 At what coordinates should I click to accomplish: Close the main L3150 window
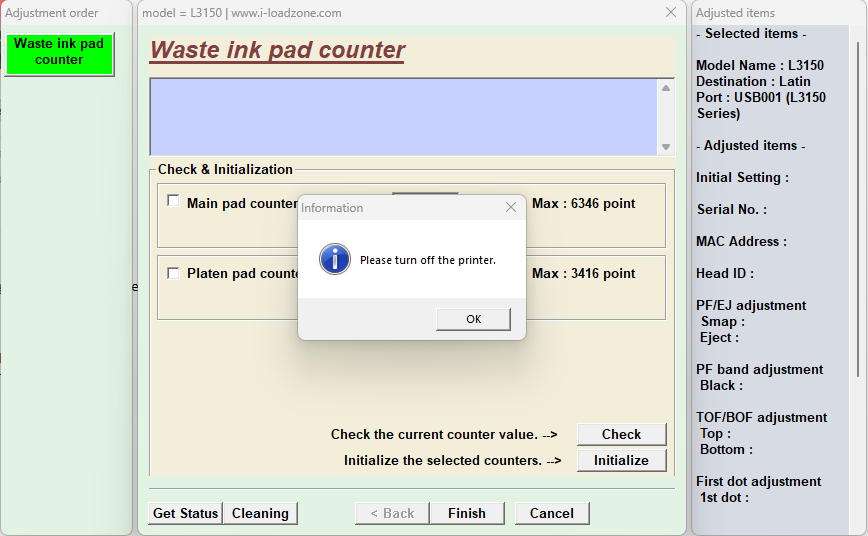670,13
